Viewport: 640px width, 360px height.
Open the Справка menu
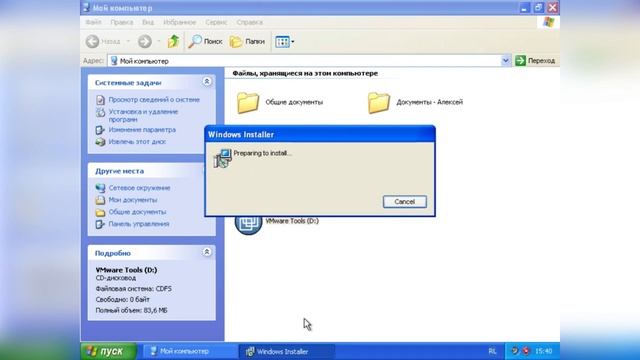[x=249, y=22]
